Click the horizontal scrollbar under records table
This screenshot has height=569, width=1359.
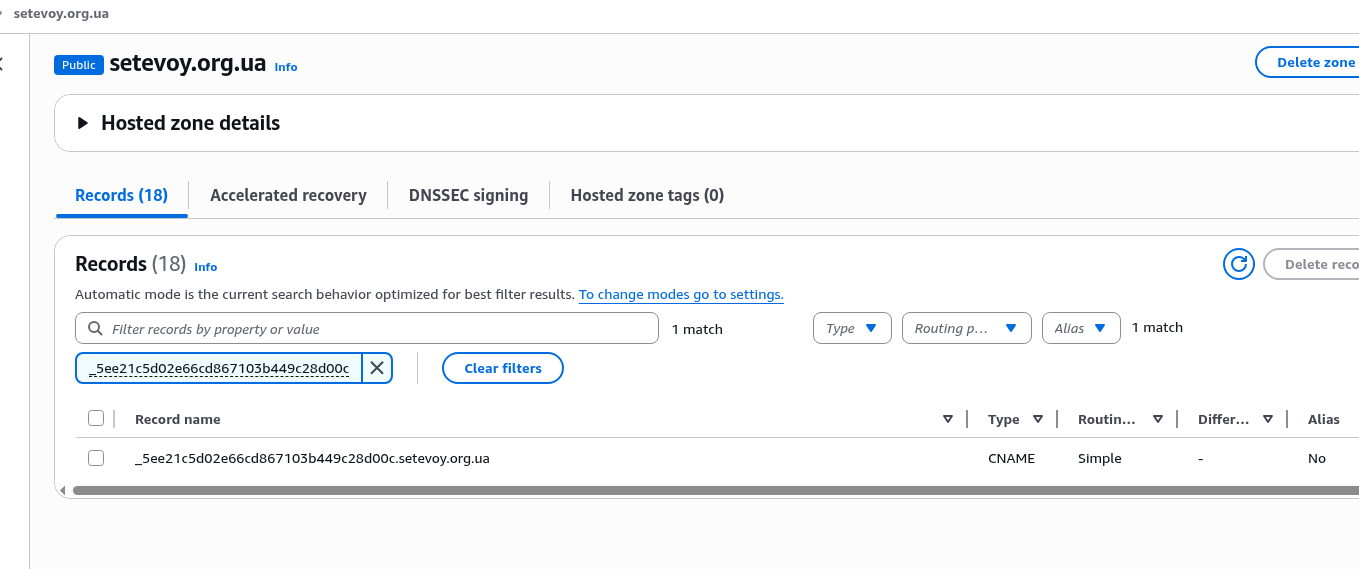700,490
